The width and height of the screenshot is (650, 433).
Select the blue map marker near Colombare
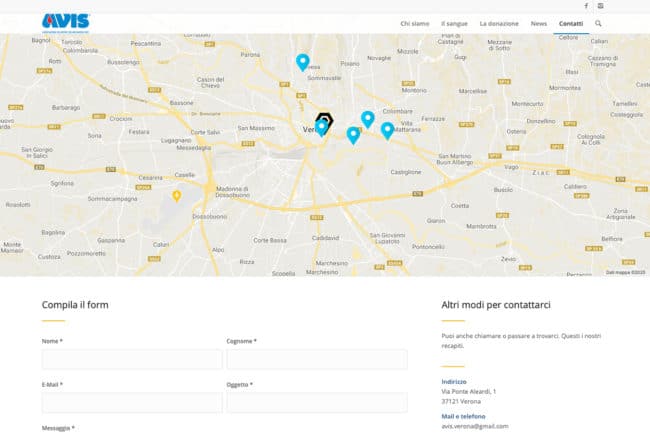pos(368,118)
